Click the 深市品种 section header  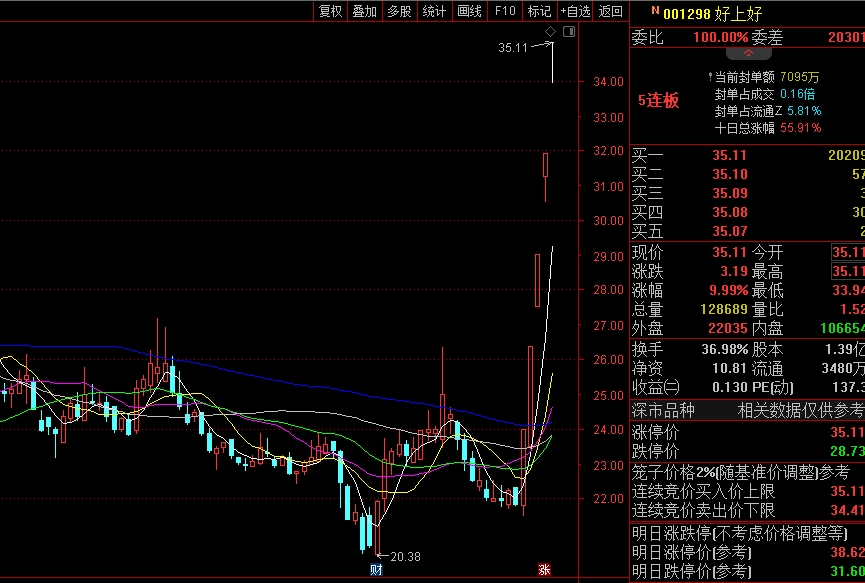tap(665, 410)
